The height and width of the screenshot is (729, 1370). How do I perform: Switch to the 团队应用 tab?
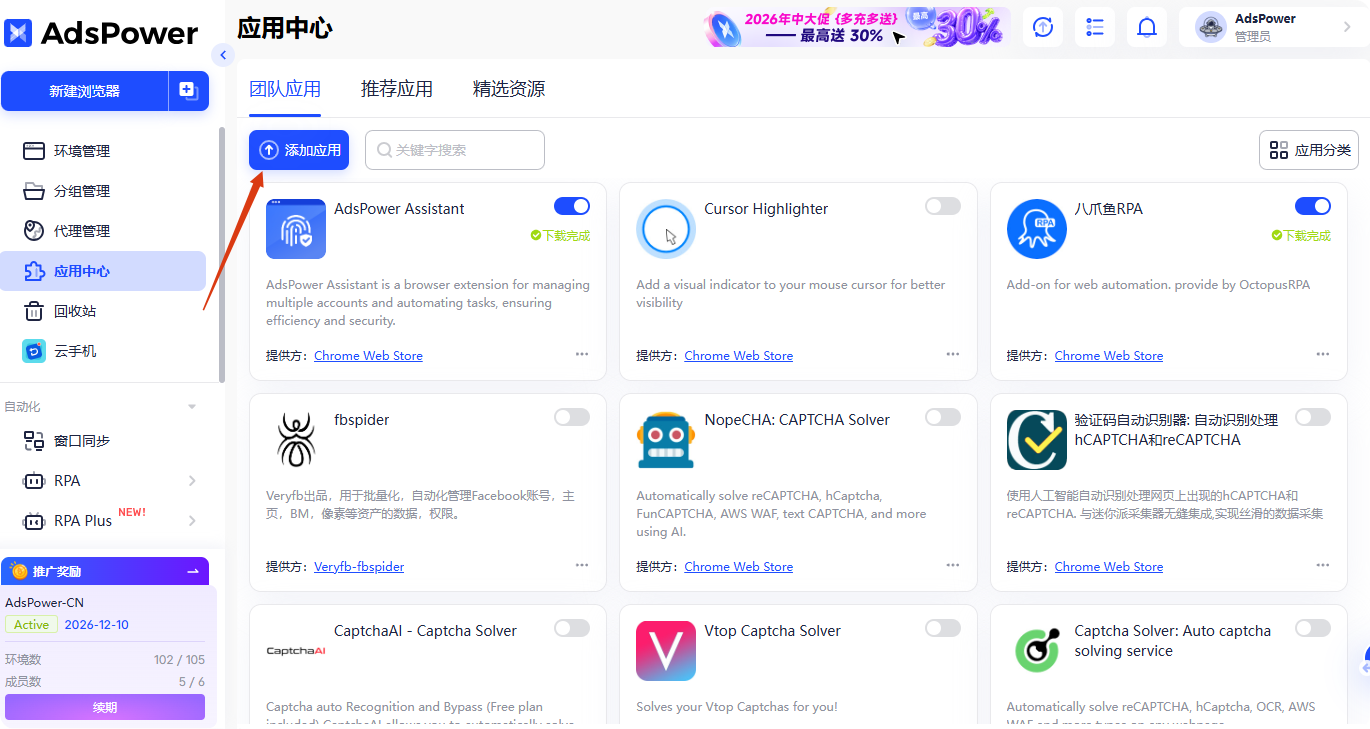tap(285, 89)
